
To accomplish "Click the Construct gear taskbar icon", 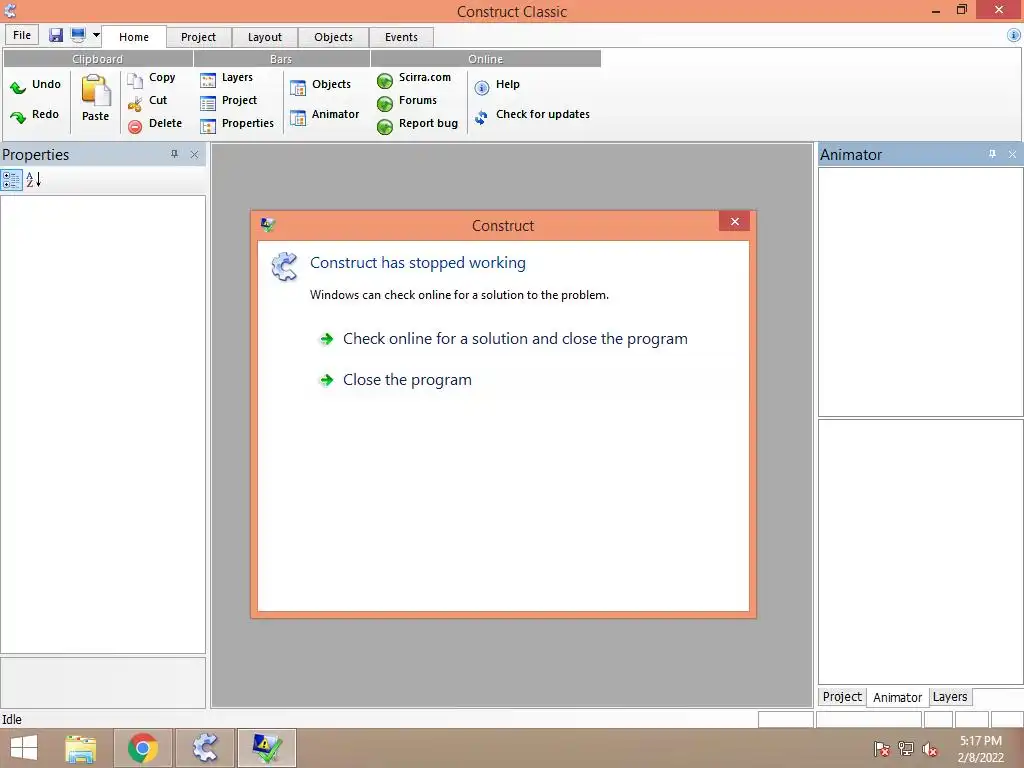I will (x=205, y=748).
